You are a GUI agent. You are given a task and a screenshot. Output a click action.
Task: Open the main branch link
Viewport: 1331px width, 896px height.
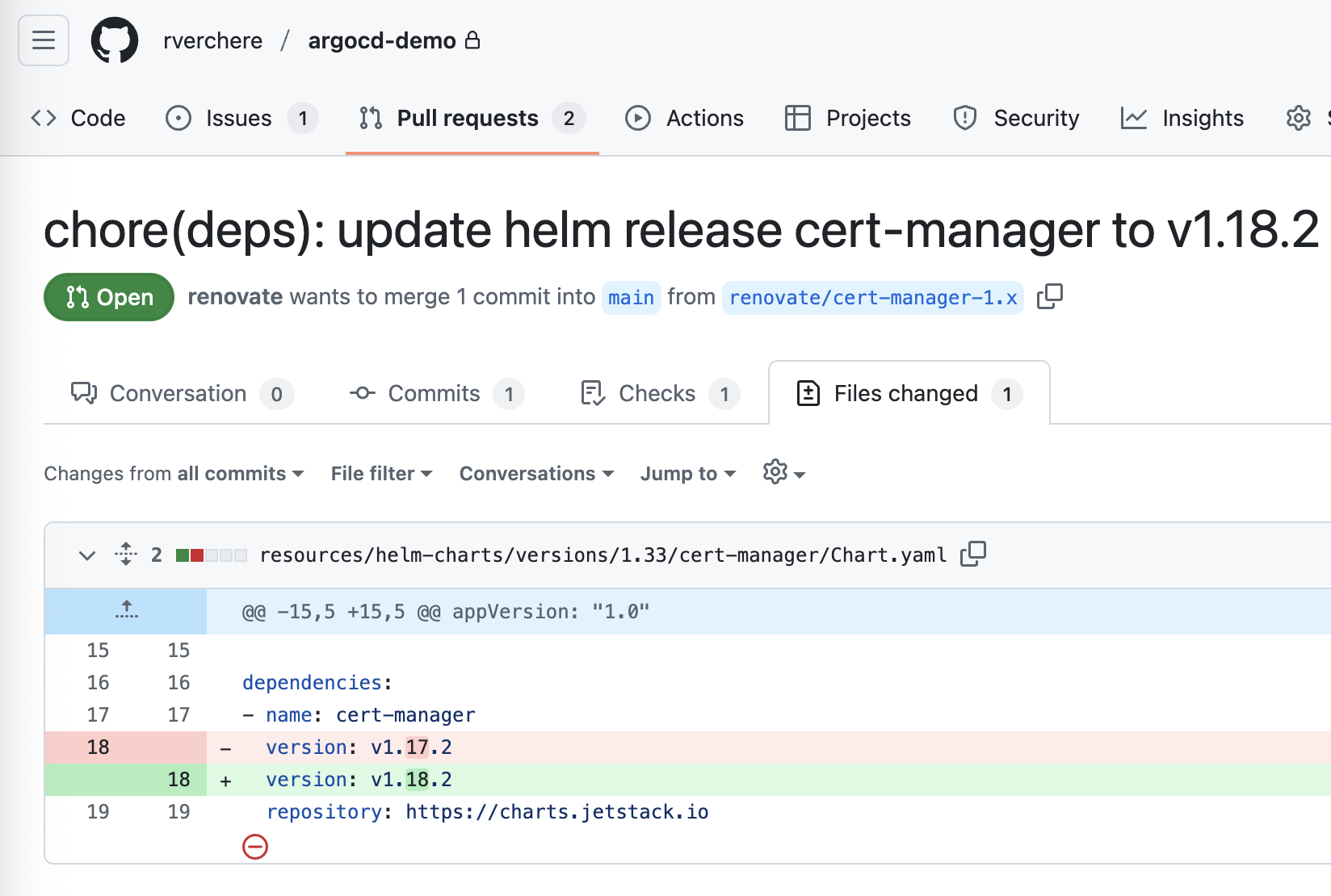pyautogui.click(x=631, y=298)
